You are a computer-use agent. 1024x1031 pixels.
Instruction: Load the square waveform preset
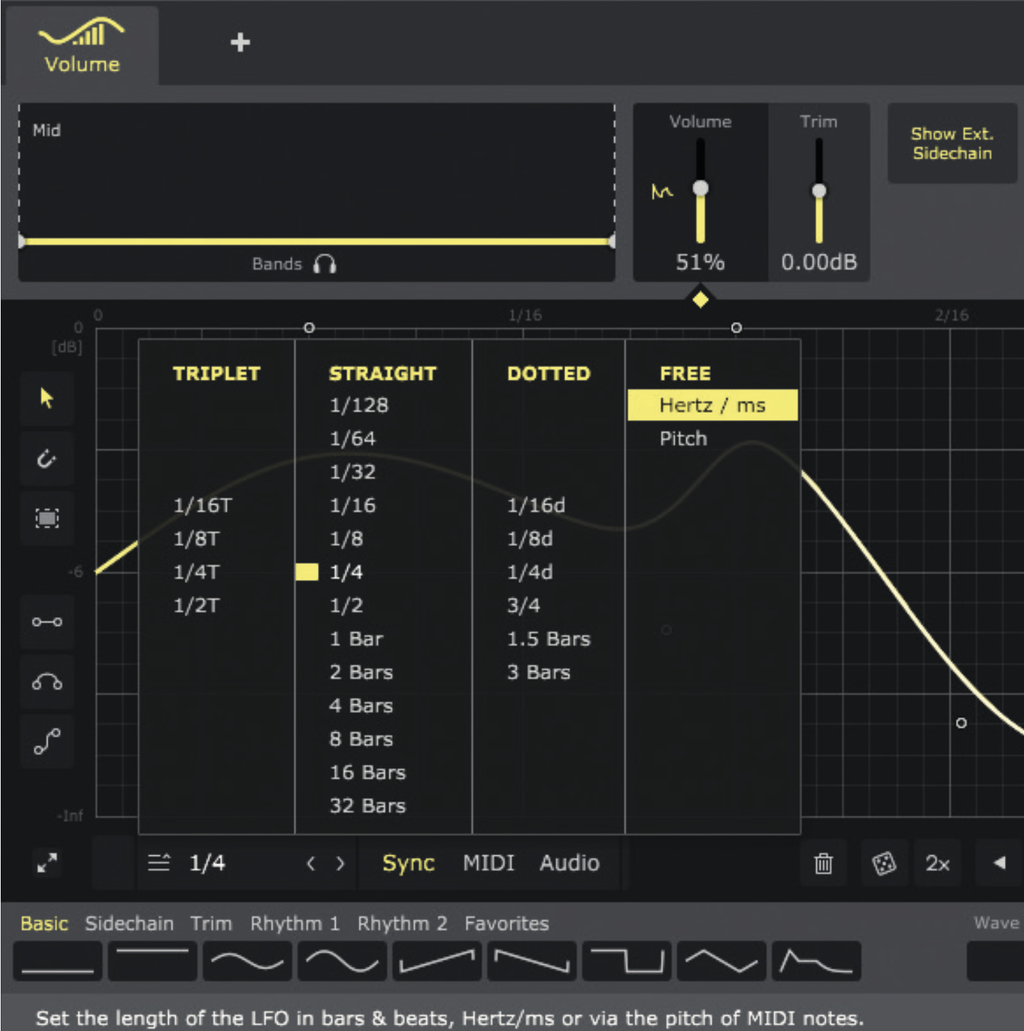627,961
